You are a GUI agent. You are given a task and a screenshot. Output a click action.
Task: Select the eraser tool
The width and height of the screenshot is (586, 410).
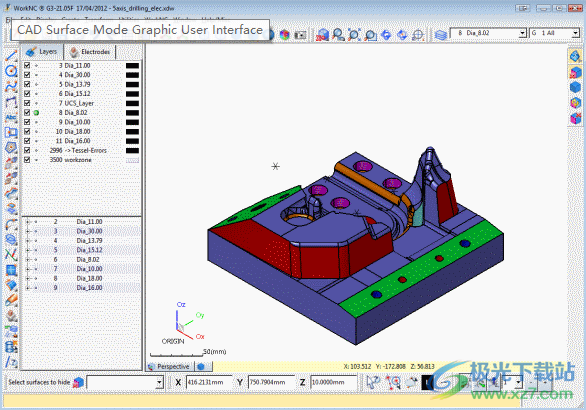pyautogui.click(x=11, y=300)
